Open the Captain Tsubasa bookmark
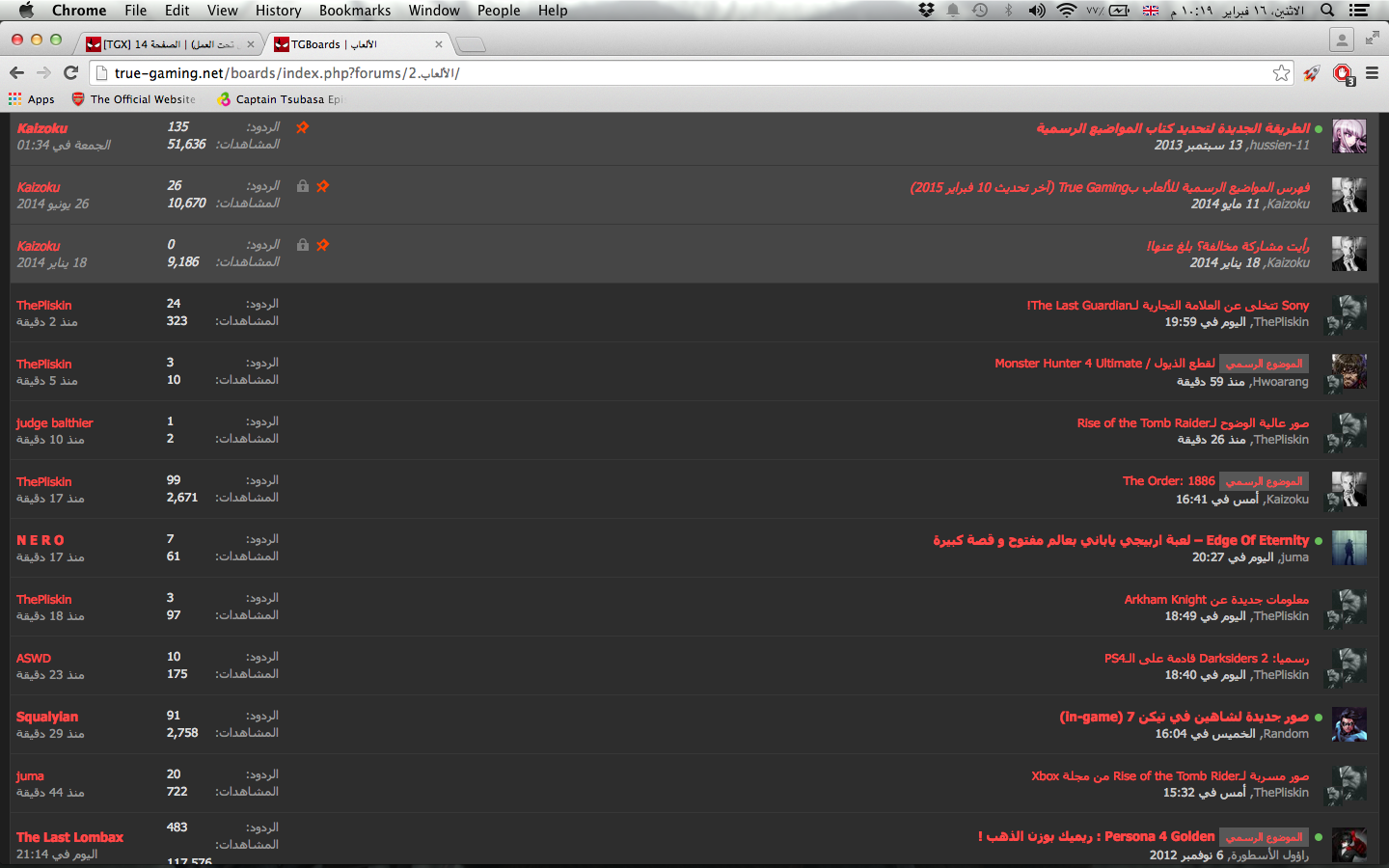The height and width of the screenshot is (868, 1389). point(281,99)
